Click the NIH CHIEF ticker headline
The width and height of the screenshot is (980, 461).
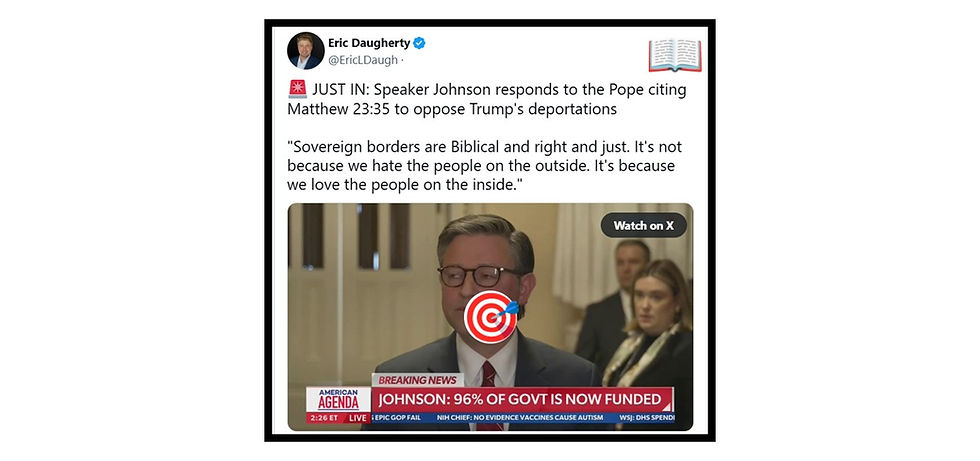coord(520,417)
